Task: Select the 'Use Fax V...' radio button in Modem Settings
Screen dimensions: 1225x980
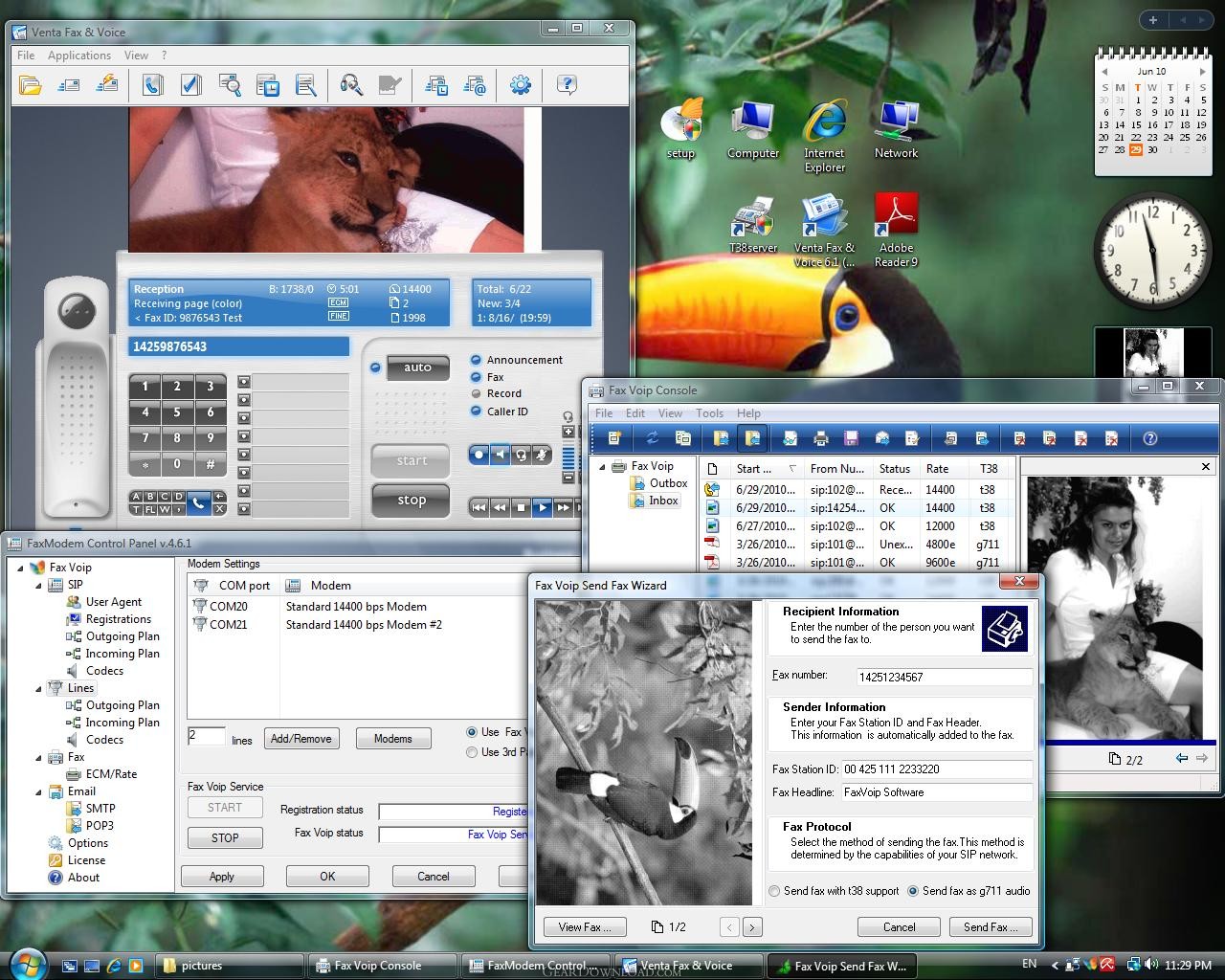Action: 471,732
